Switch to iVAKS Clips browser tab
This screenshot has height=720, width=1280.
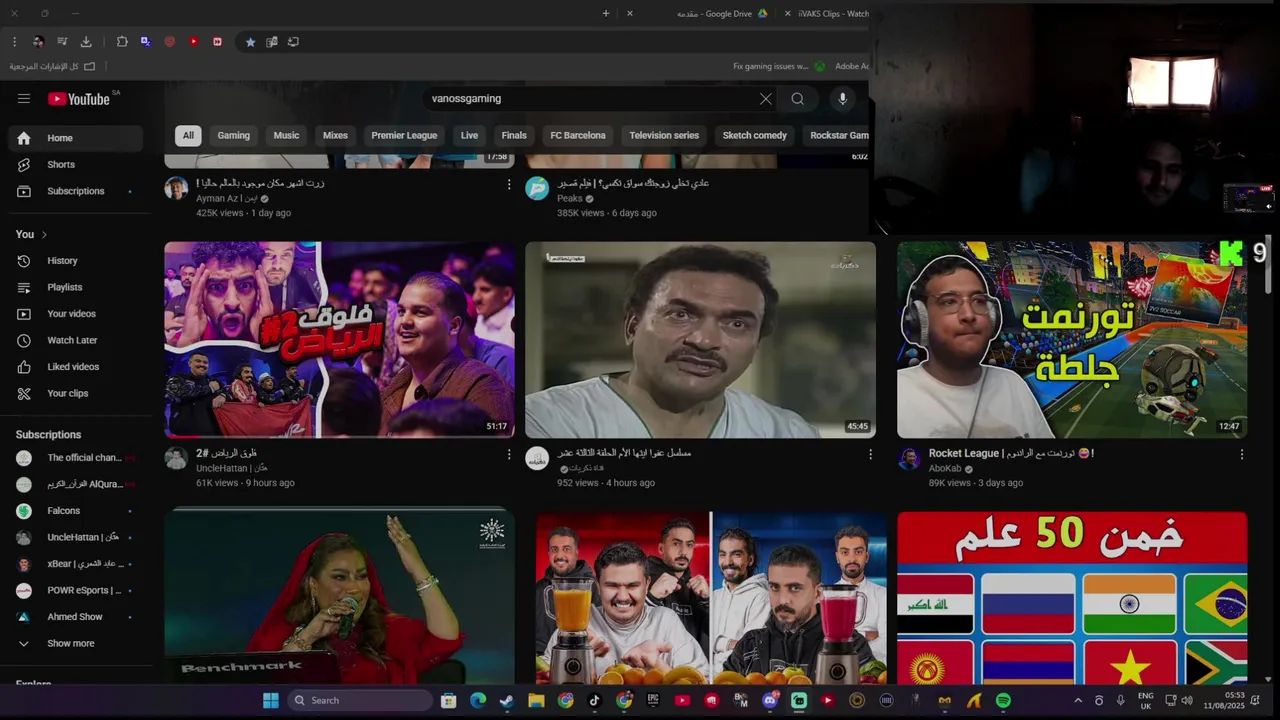(834, 14)
